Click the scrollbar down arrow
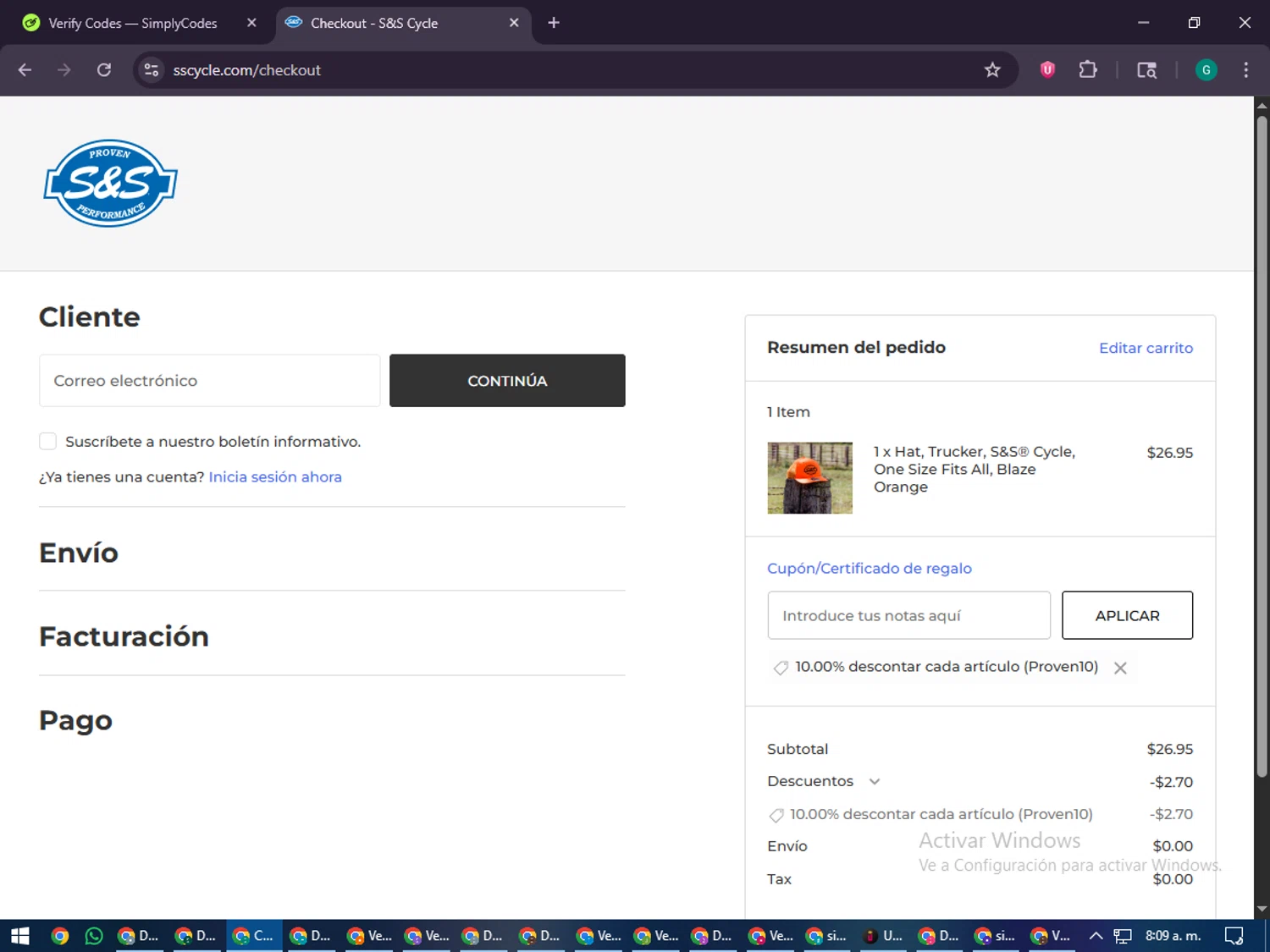This screenshot has height=952, width=1270. click(x=1262, y=909)
